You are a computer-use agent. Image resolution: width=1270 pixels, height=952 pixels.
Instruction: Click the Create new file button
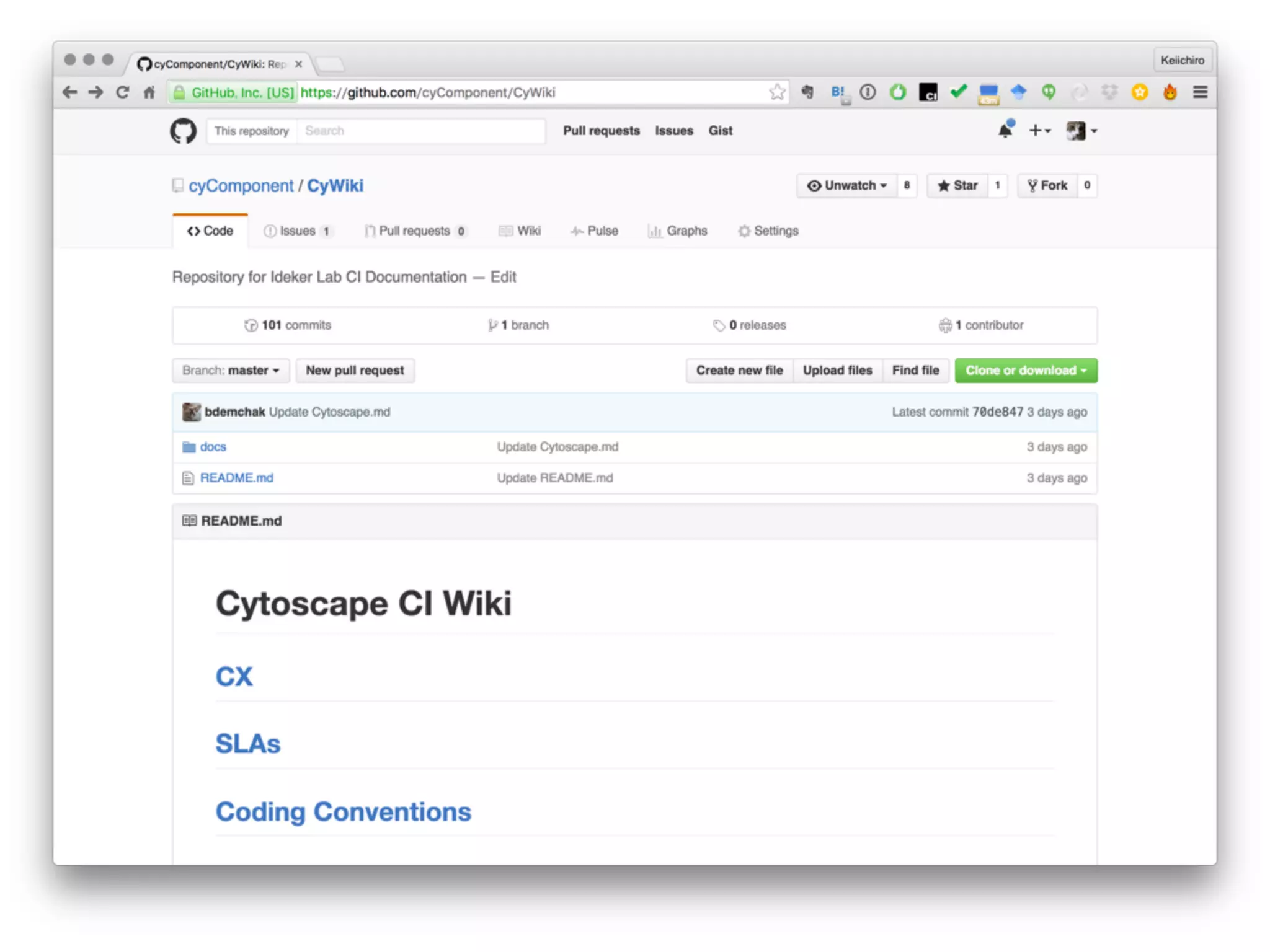pos(739,370)
